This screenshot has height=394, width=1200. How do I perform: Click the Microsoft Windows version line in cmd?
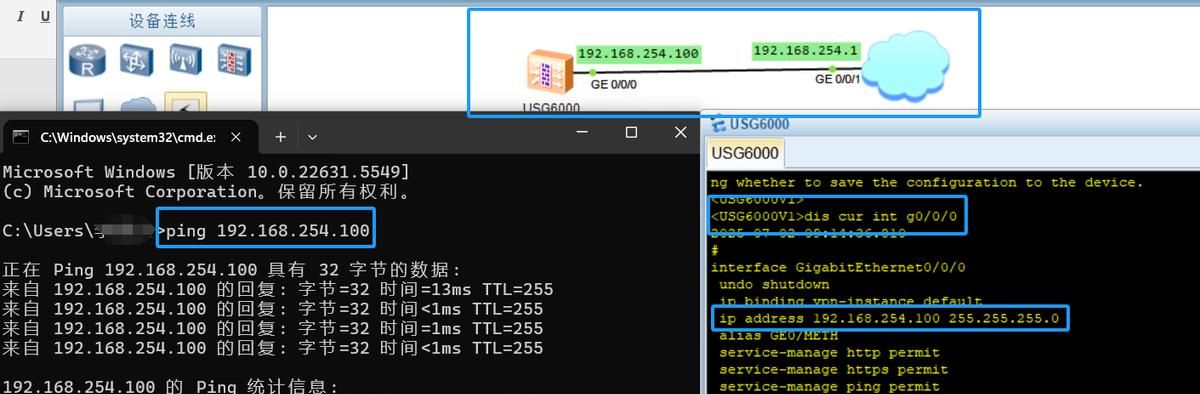[x=206, y=173]
